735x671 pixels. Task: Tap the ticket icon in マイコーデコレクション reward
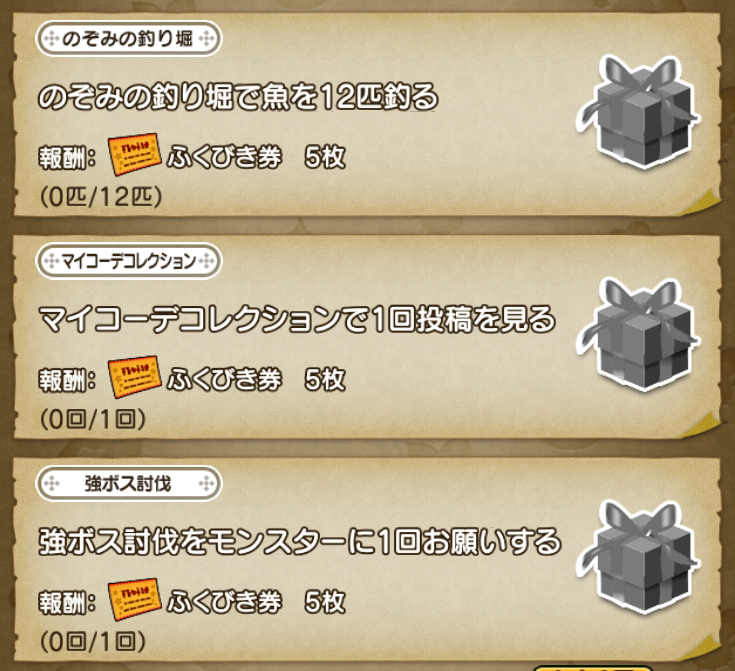135,377
